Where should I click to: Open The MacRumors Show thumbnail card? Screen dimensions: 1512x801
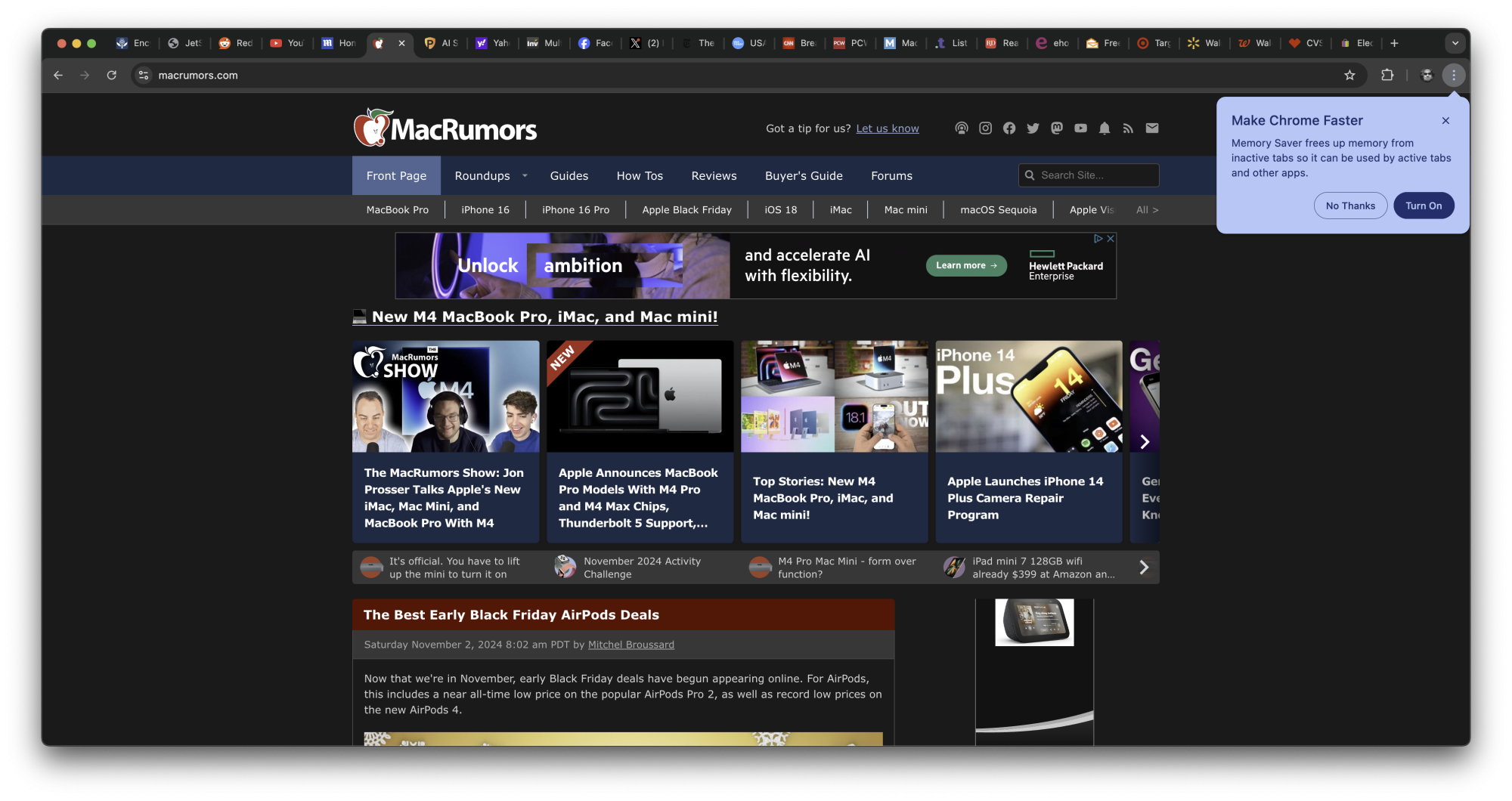pos(445,441)
